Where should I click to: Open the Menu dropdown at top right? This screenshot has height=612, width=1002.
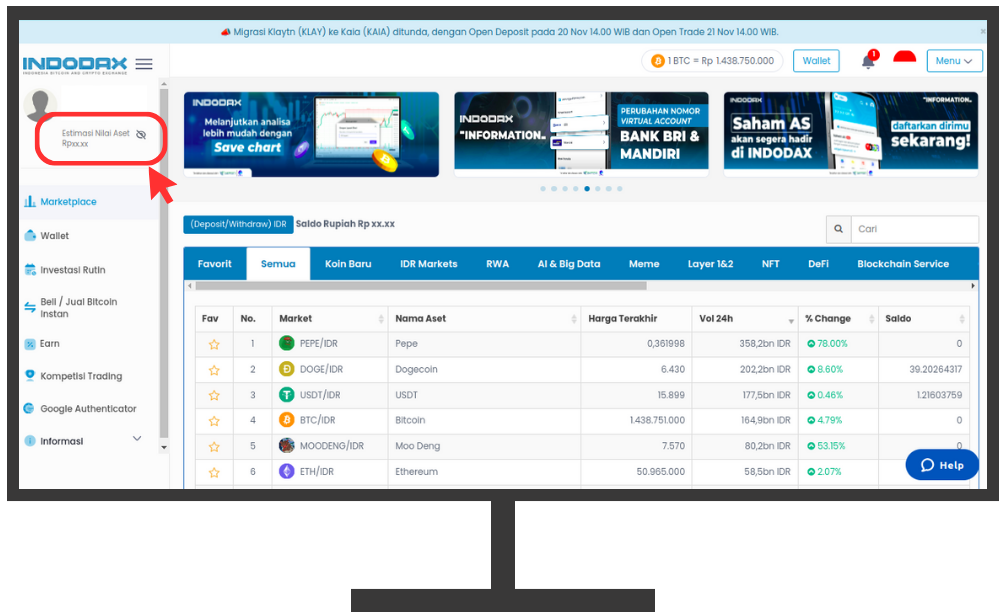click(x=954, y=61)
